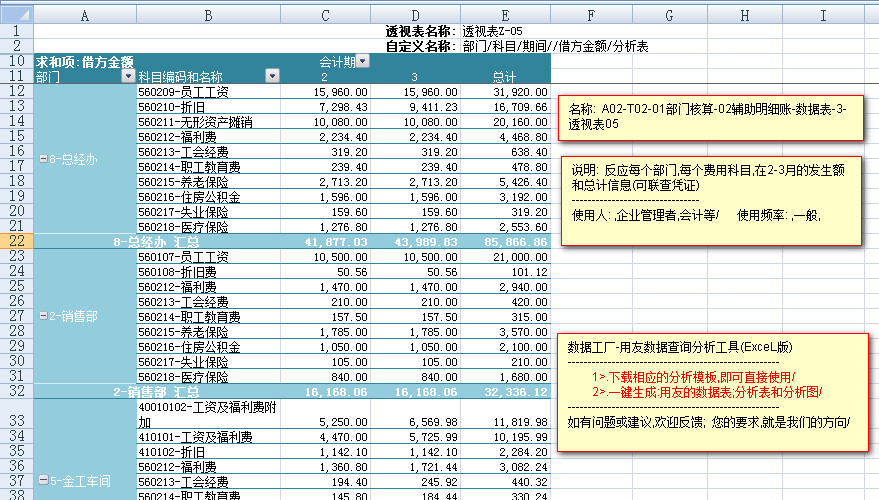Collapse the 5-金工车间 pivot group

pos(40,478)
